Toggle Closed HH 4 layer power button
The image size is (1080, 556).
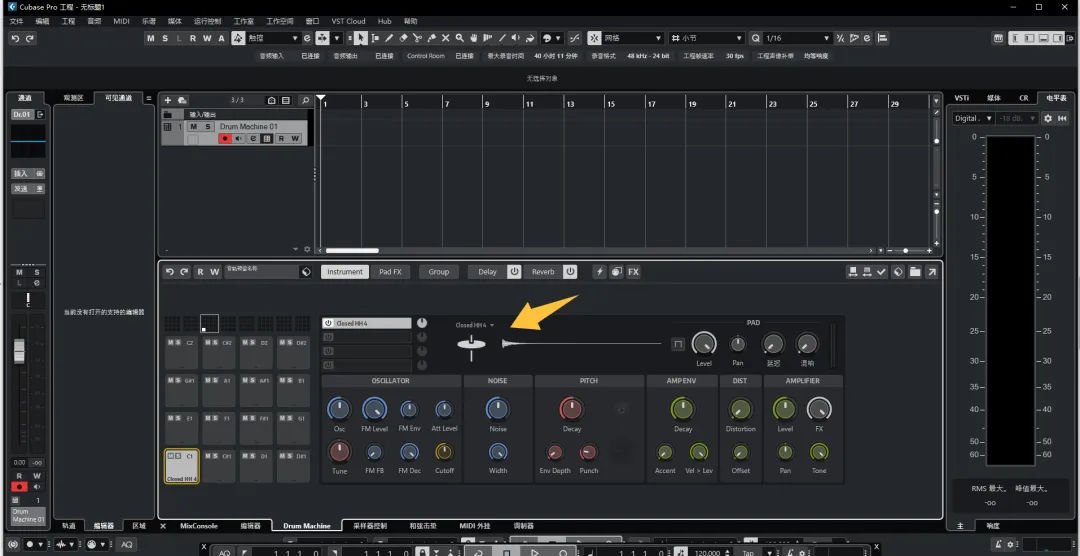point(329,323)
